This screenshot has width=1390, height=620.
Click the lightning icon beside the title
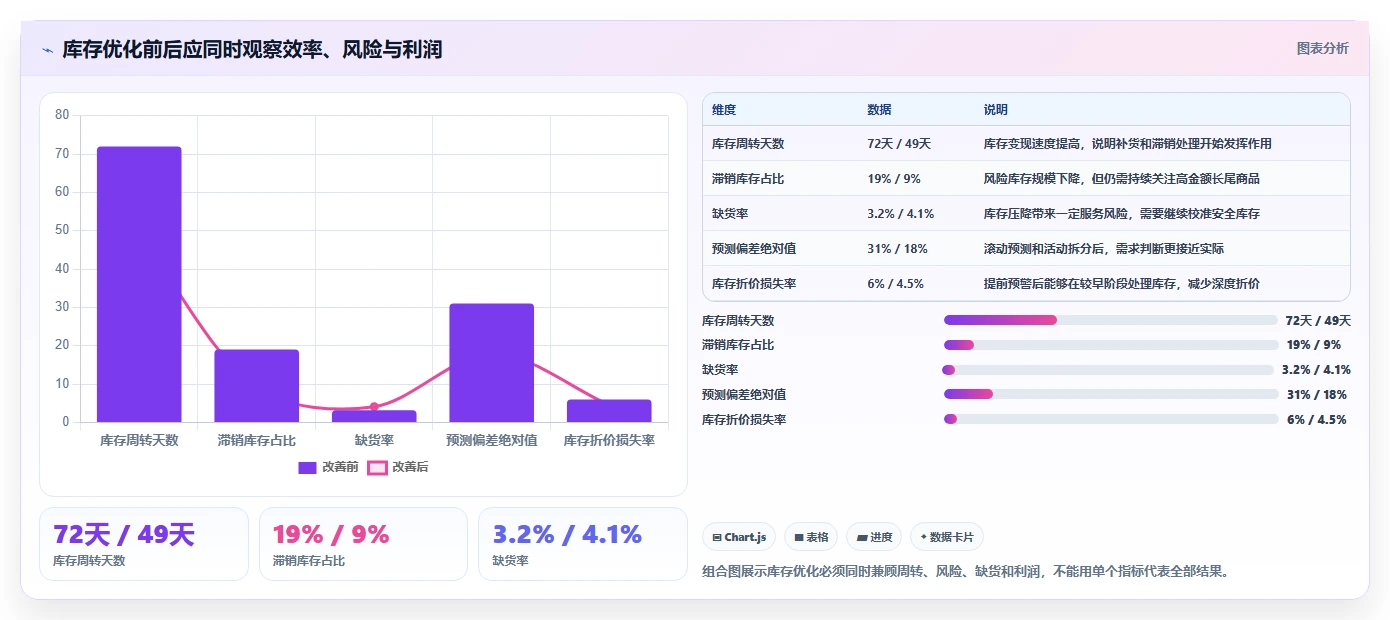click(48, 50)
